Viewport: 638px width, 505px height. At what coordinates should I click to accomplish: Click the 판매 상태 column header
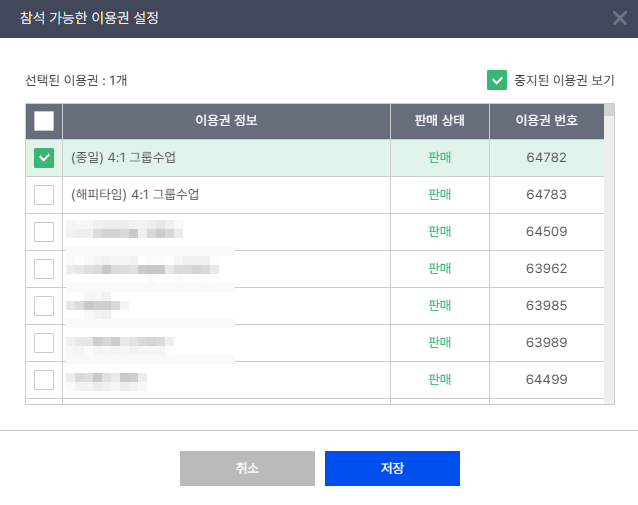[x=440, y=121]
